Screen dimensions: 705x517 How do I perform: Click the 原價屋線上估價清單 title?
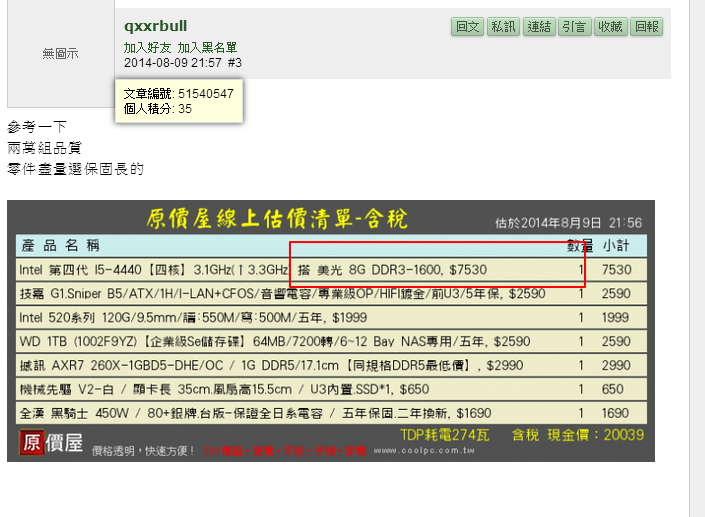[277, 218]
